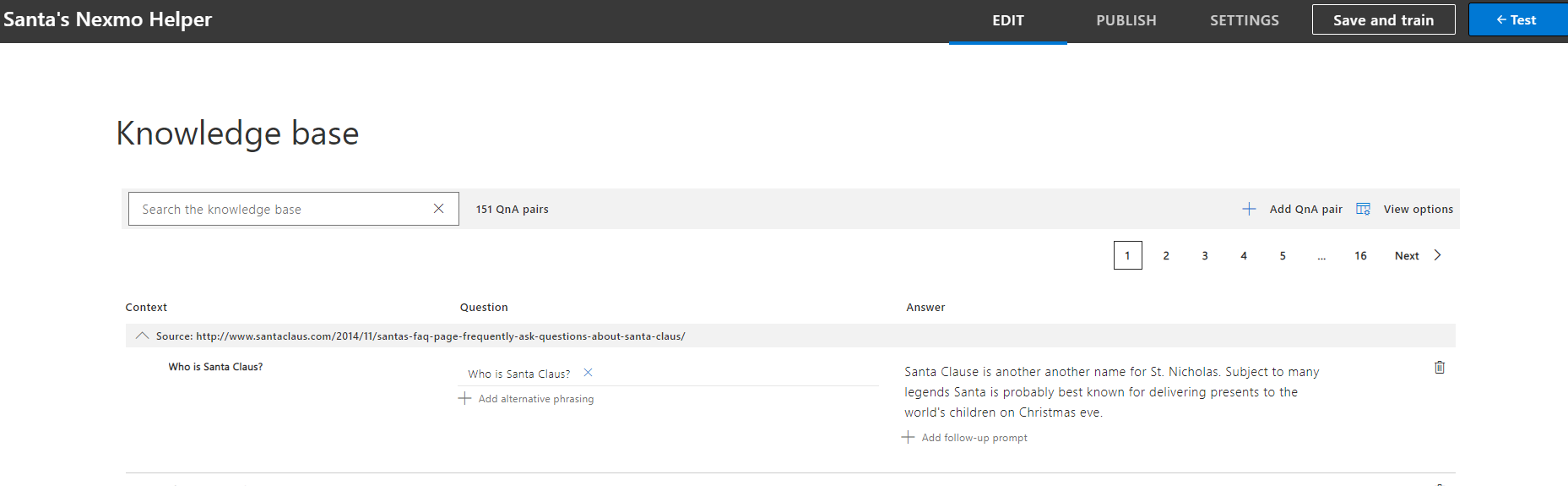1568x486 pixels.
Task: Clear the knowledge base search field
Action: tap(438, 209)
